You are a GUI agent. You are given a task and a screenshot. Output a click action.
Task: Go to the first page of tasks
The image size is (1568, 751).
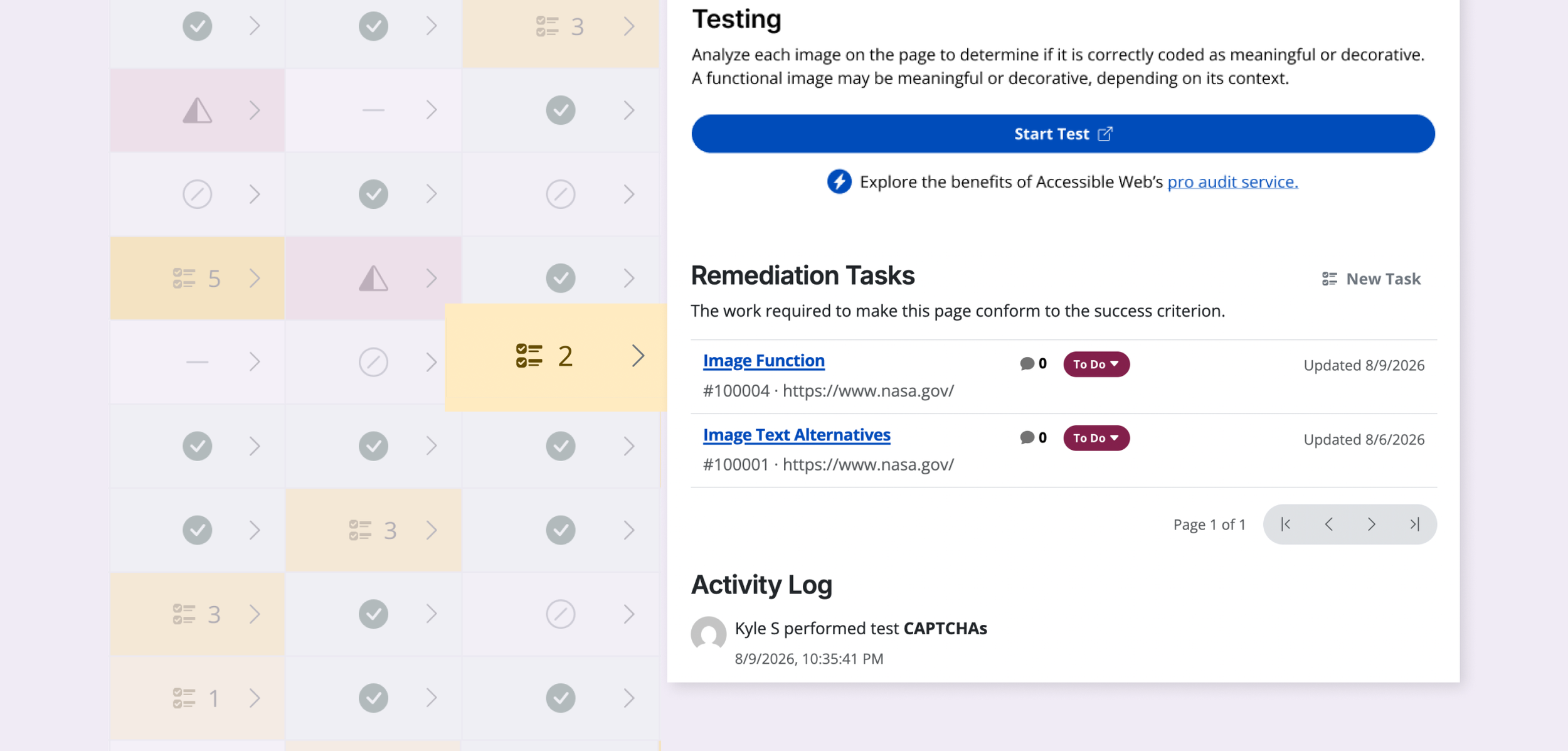point(1285,524)
